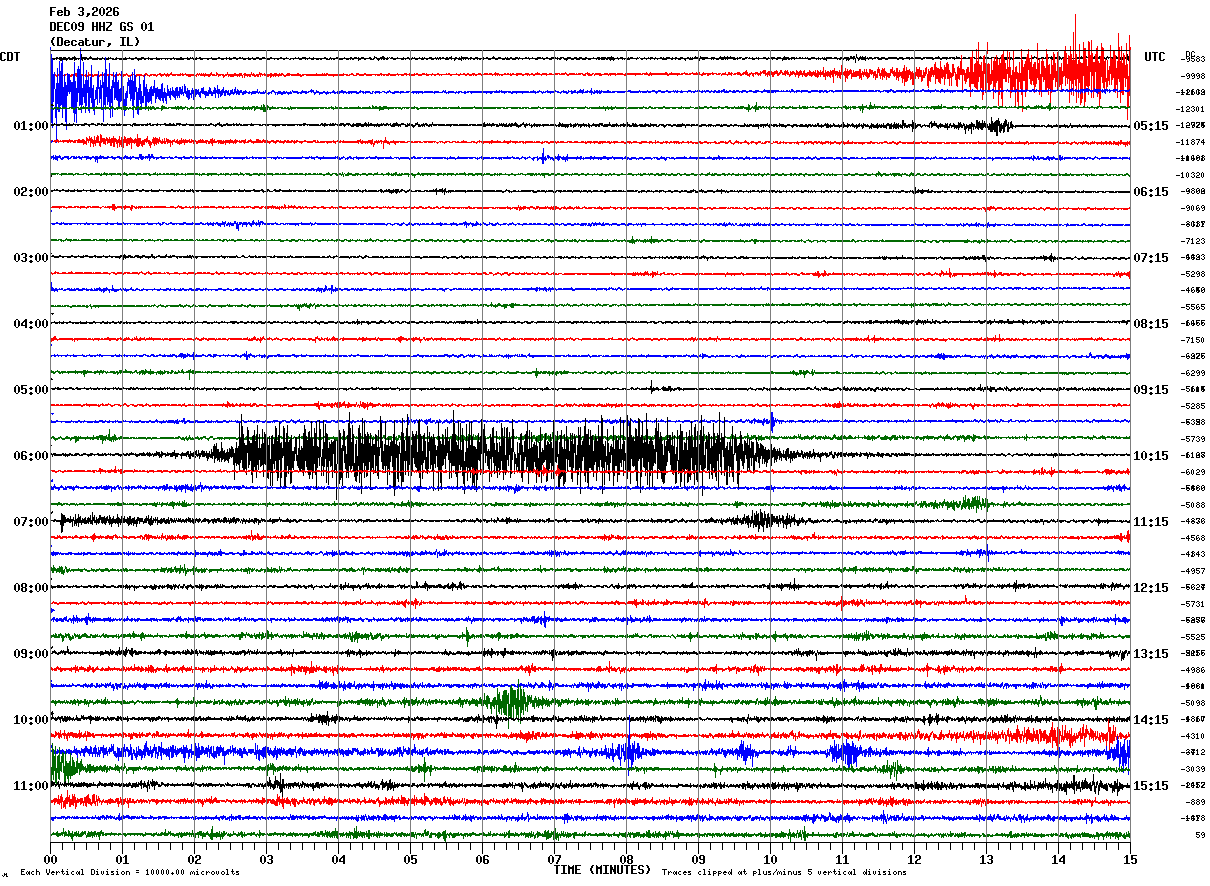The width and height of the screenshot is (1210, 886).
Task: Click the "CDT" timezone label
Action: pos(10,57)
